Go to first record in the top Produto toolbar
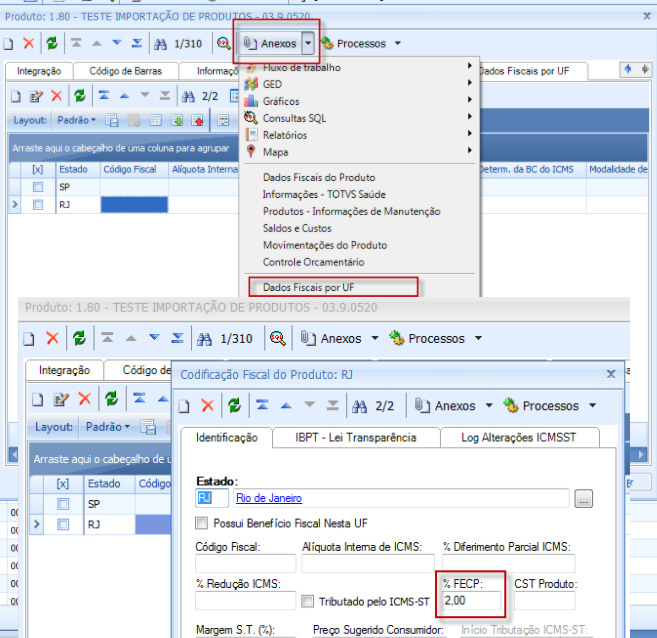The width and height of the screenshot is (657, 638). (76, 43)
